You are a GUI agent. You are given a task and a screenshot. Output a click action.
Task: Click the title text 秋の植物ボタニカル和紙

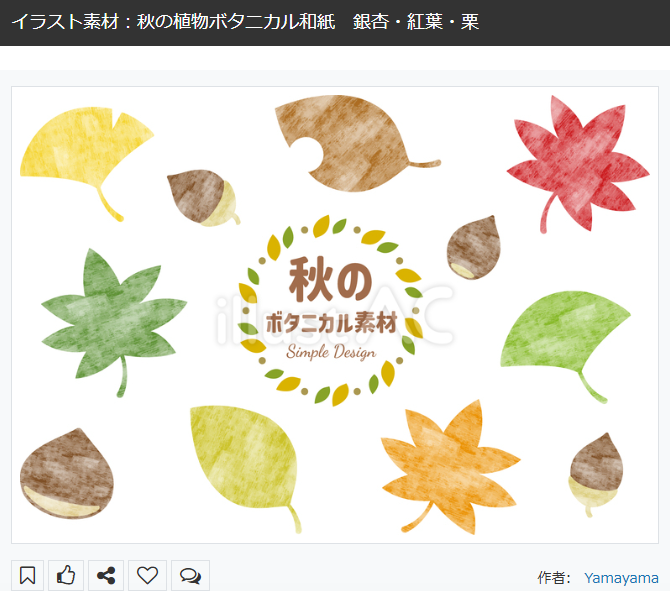(236, 21)
